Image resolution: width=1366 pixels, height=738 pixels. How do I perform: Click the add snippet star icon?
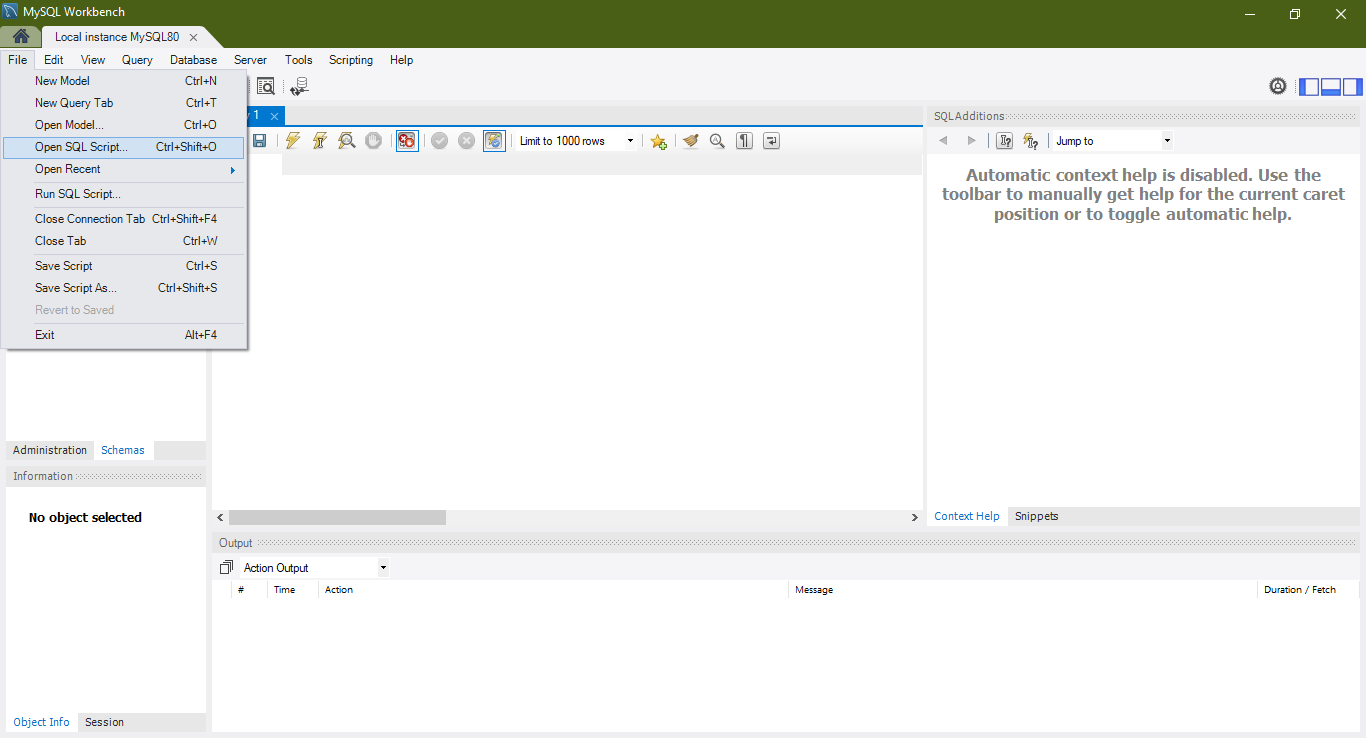(x=658, y=141)
